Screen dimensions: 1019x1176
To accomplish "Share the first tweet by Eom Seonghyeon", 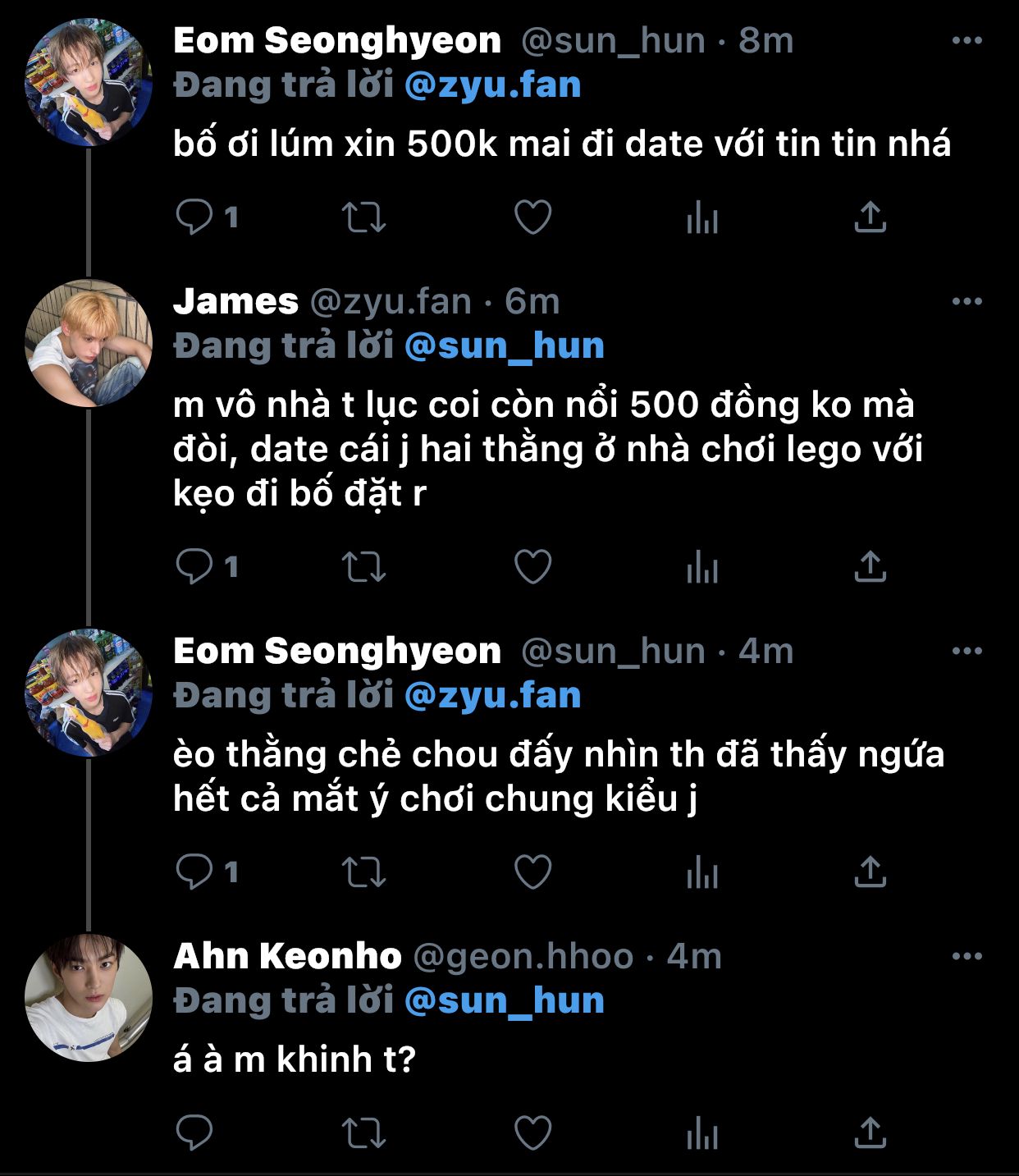I will pyautogui.click(x=870, y=217).
